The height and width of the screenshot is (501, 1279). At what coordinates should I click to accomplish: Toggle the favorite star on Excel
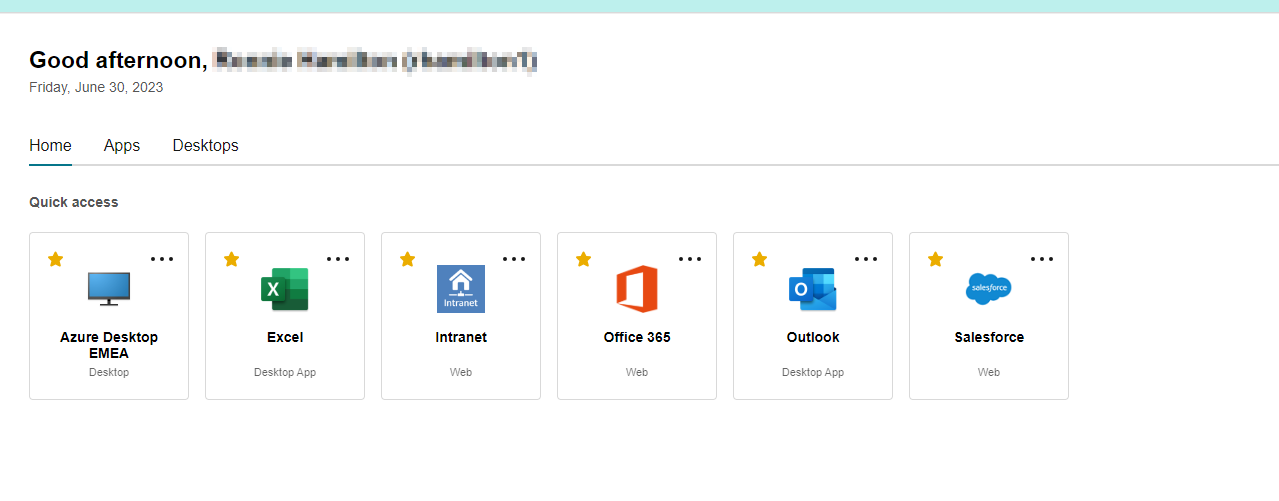(x=232, y=259)
